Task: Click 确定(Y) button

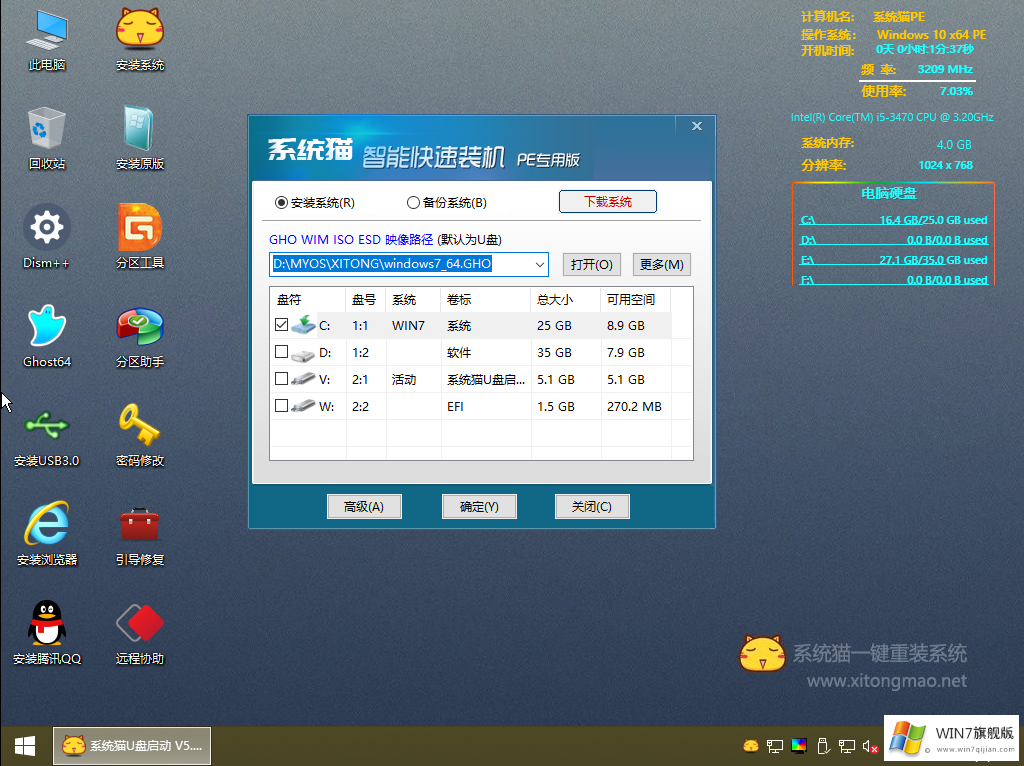Action: point(479,506)
